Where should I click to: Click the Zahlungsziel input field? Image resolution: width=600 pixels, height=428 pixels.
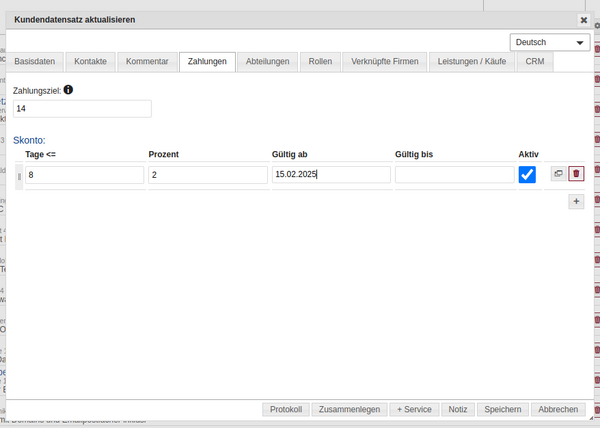click(83, 109)
